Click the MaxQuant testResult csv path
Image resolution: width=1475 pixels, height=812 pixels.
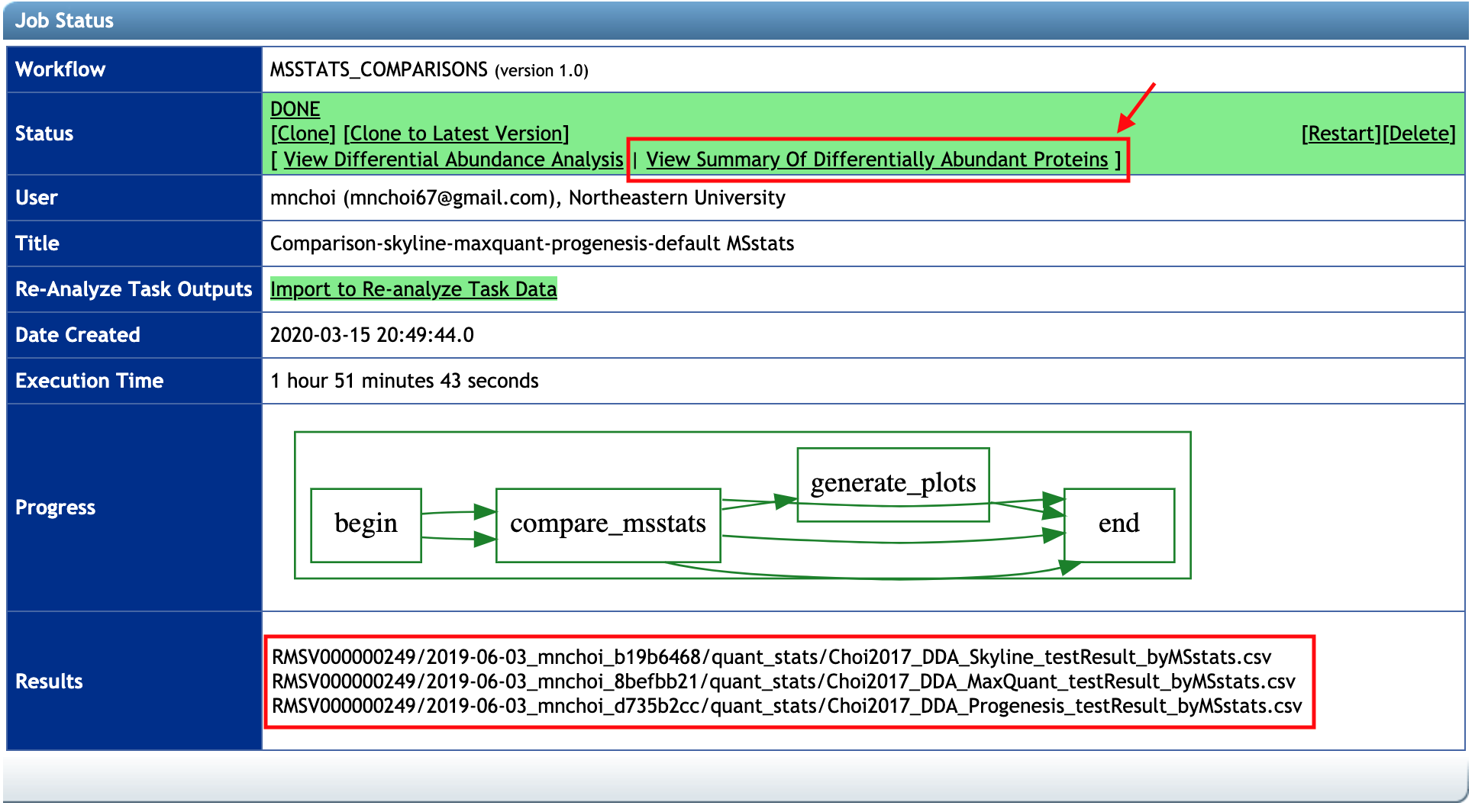click(x=783, y=681)
